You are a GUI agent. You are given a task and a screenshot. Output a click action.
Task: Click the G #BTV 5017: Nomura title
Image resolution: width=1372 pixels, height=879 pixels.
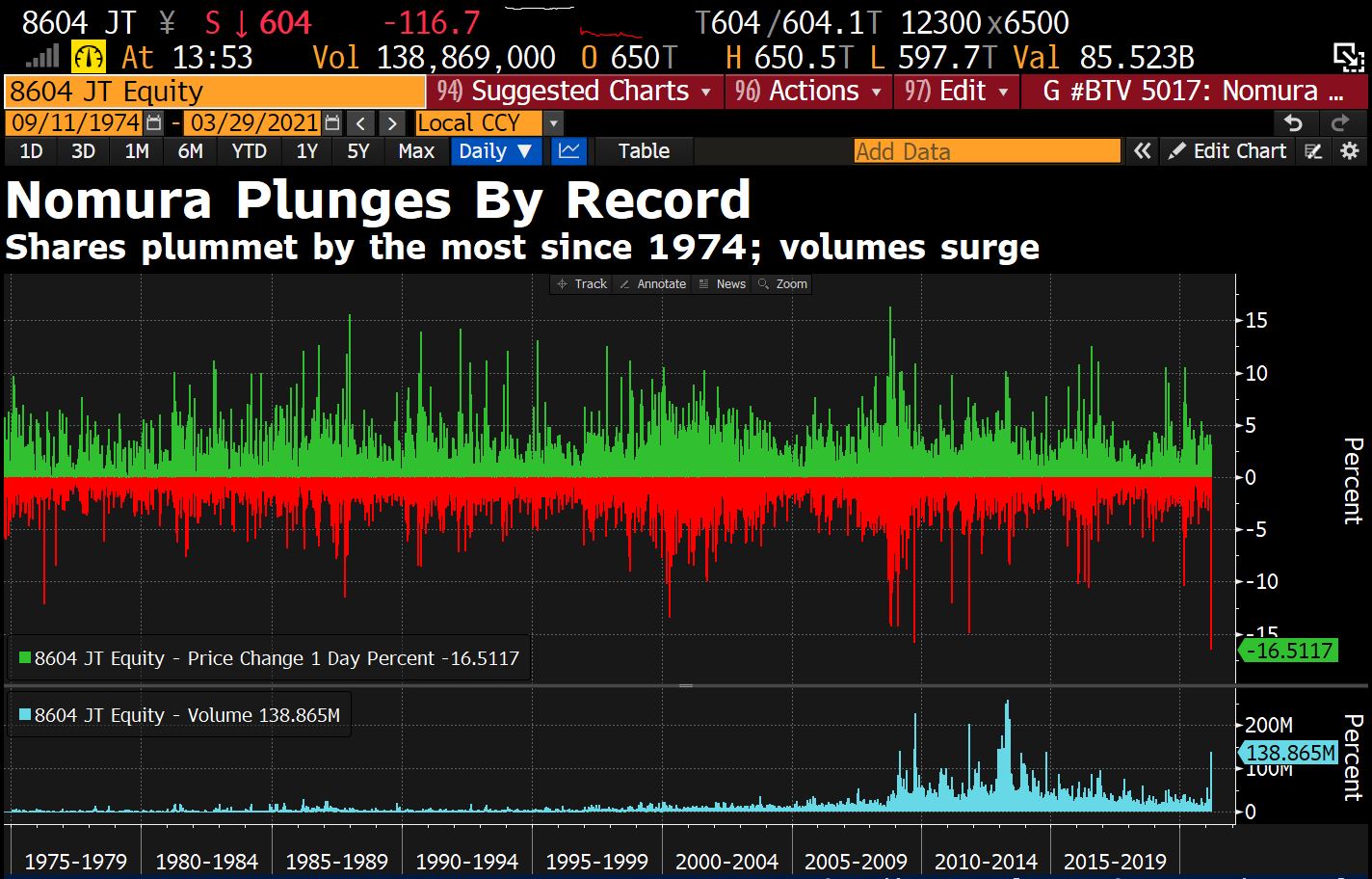coord(1193,92)
